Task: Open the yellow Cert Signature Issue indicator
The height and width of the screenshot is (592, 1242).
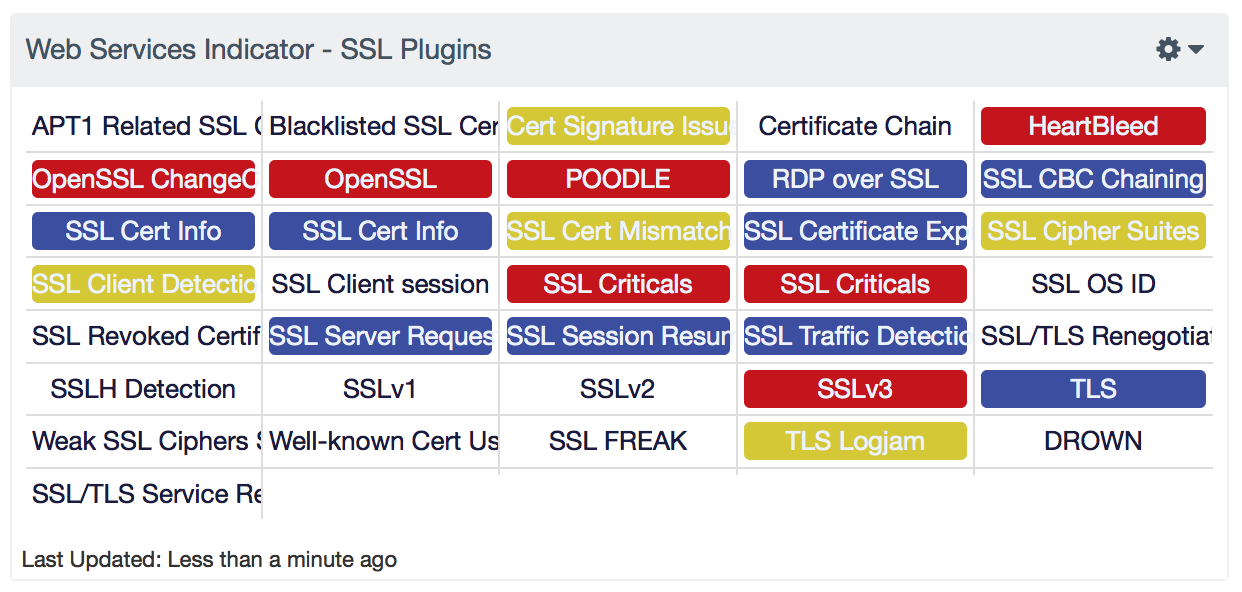Action: (618, 127)
